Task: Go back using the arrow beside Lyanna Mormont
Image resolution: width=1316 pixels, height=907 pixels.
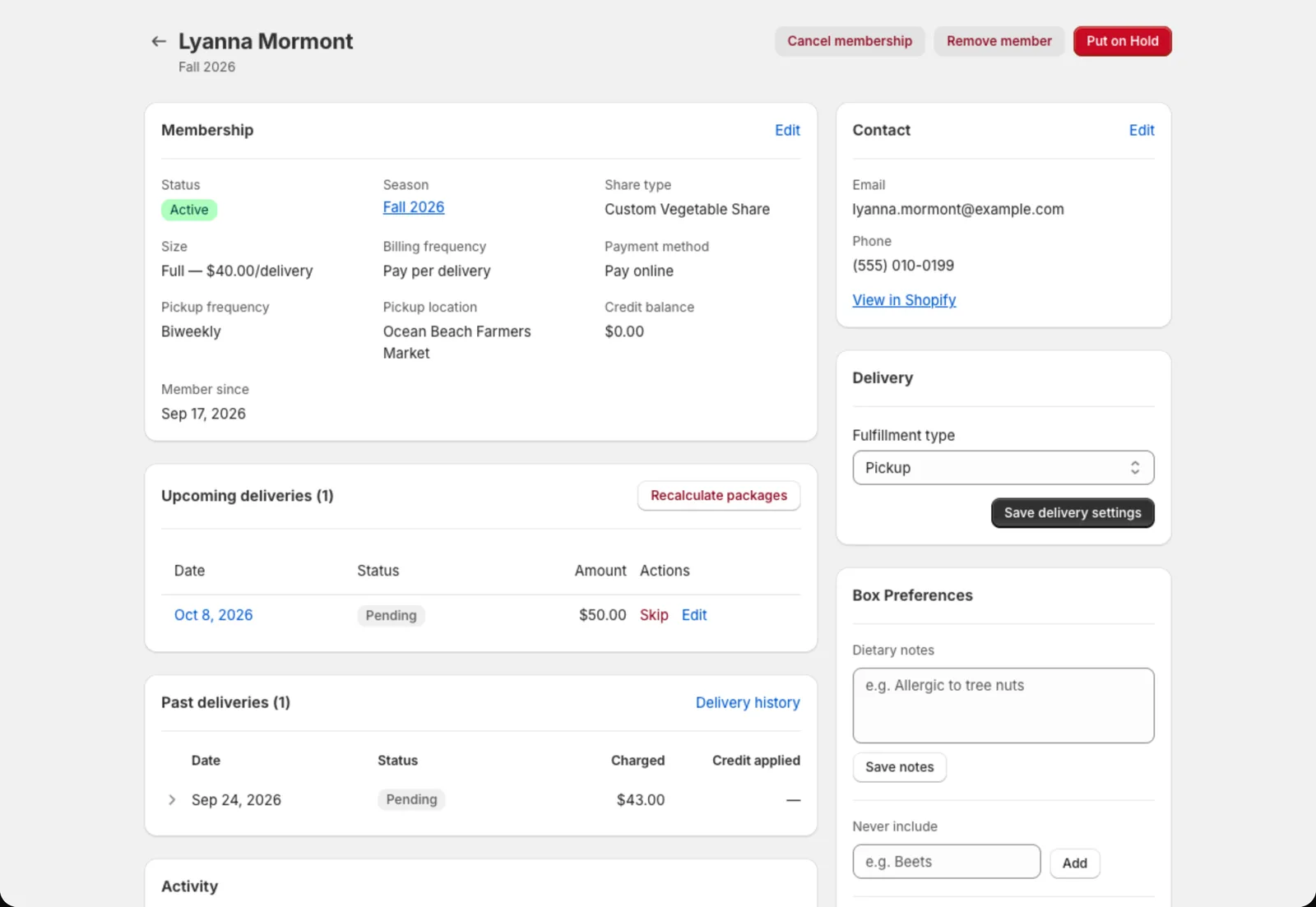Action: click(159, 41)
